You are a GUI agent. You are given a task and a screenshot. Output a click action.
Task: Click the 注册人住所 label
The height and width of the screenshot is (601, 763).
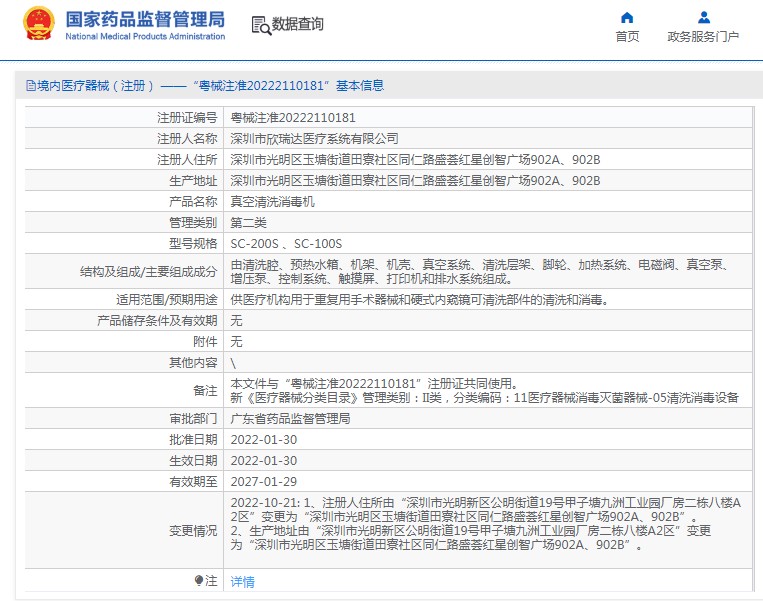pos(187,160)
